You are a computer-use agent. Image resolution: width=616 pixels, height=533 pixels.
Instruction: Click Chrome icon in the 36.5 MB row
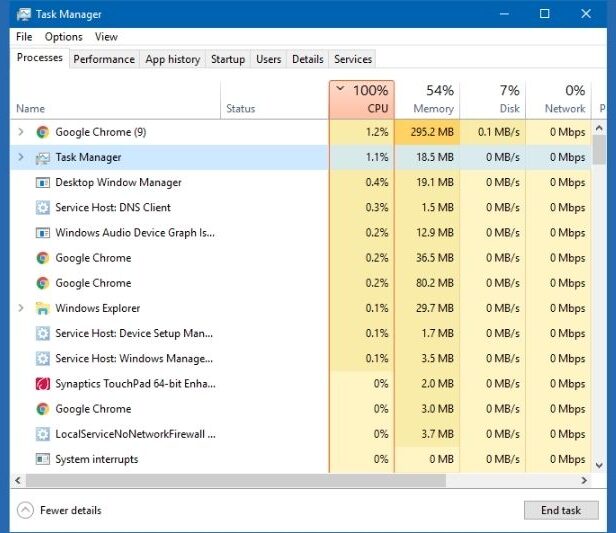42,258
